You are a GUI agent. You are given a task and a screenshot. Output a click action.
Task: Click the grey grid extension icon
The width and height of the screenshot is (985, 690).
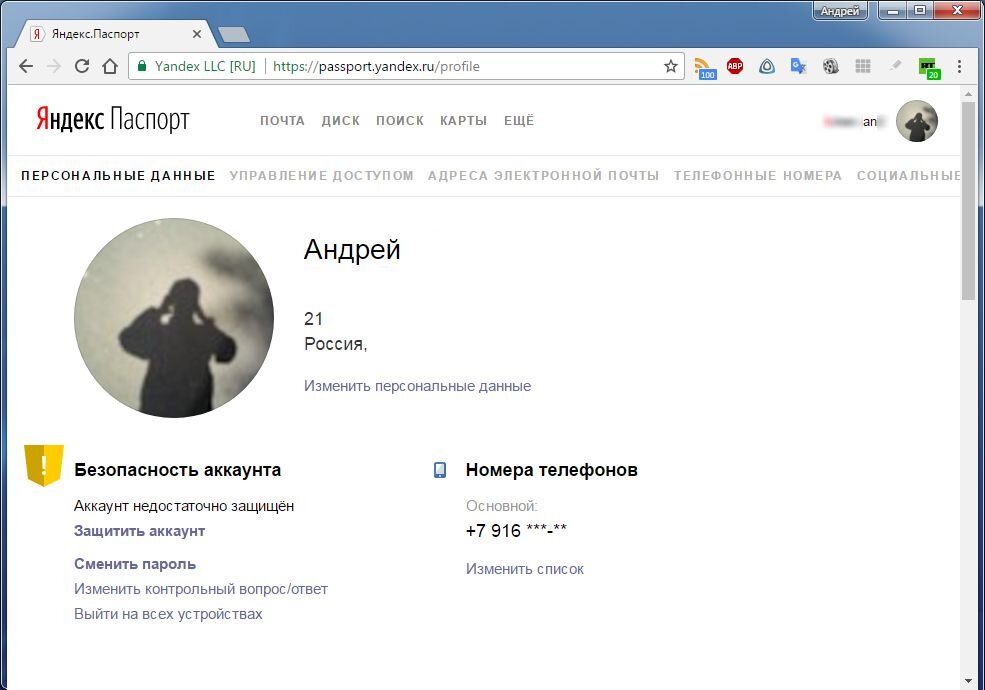click(x=863, y=66)
